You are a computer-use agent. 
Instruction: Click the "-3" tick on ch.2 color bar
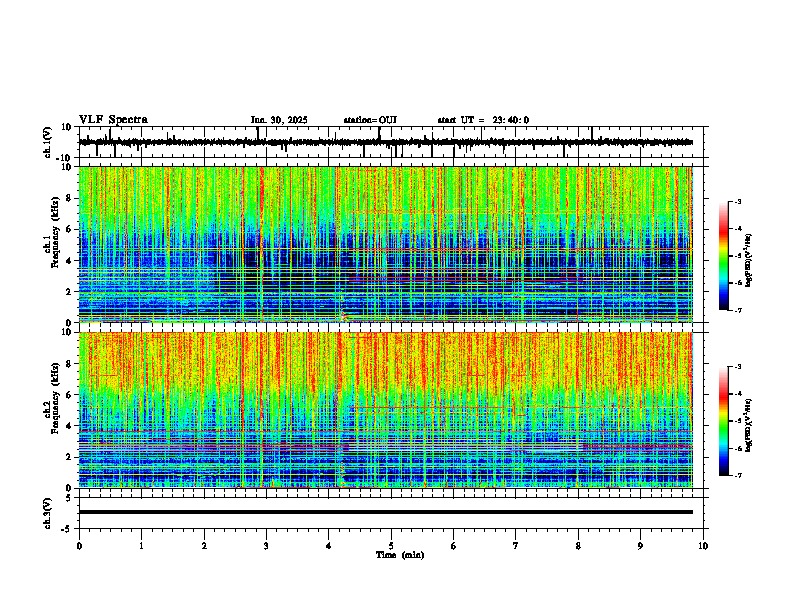(x=737, y=367)
